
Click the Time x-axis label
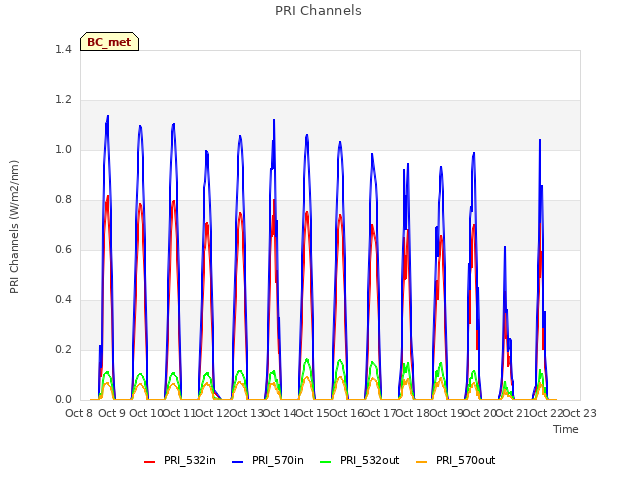point(566,429)
